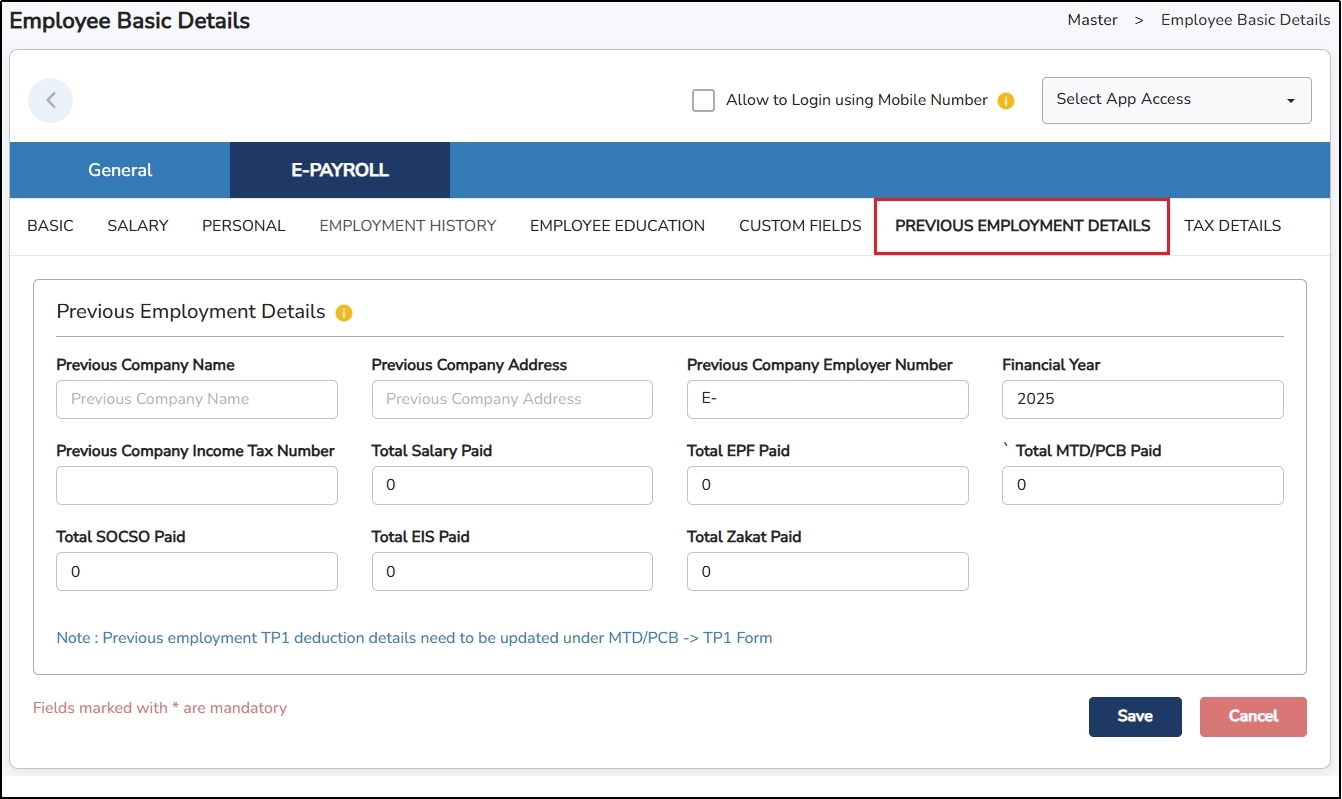Switch to the CUSTOM FIELDS tab
Image resolution: width=1342 pixels, height=799 pixels.
click(800, 226)
